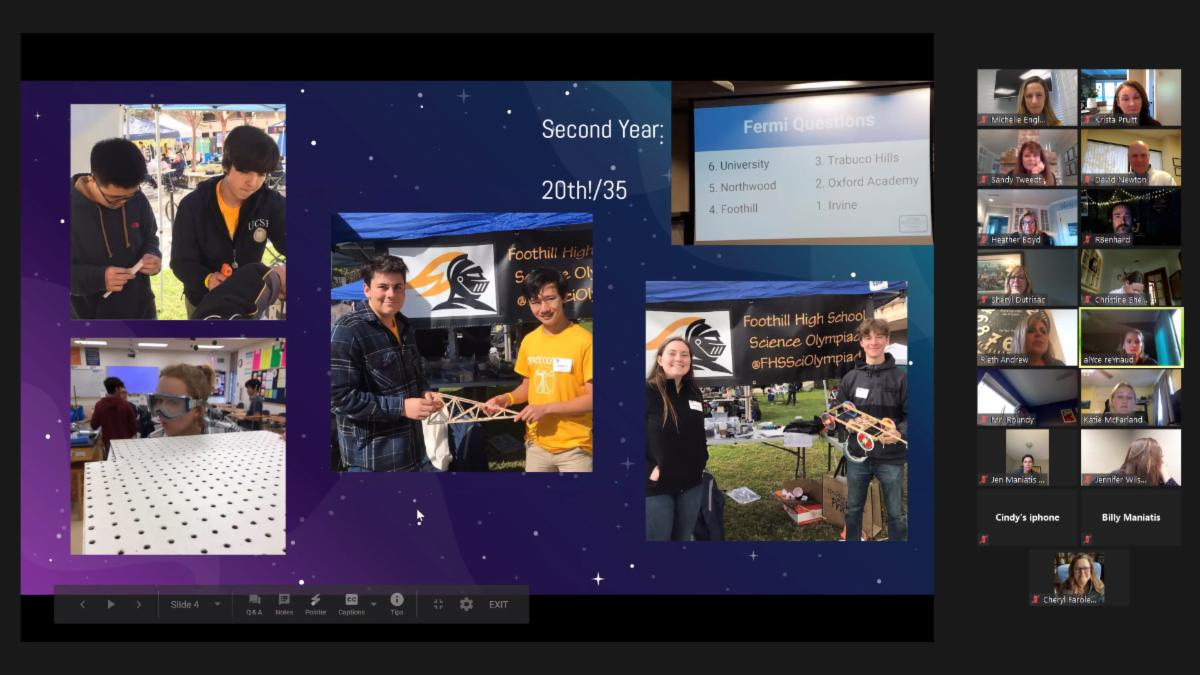Screen dimensions: 1200x675
Task: Open presentation settings gear
Action: pos(466,604)
